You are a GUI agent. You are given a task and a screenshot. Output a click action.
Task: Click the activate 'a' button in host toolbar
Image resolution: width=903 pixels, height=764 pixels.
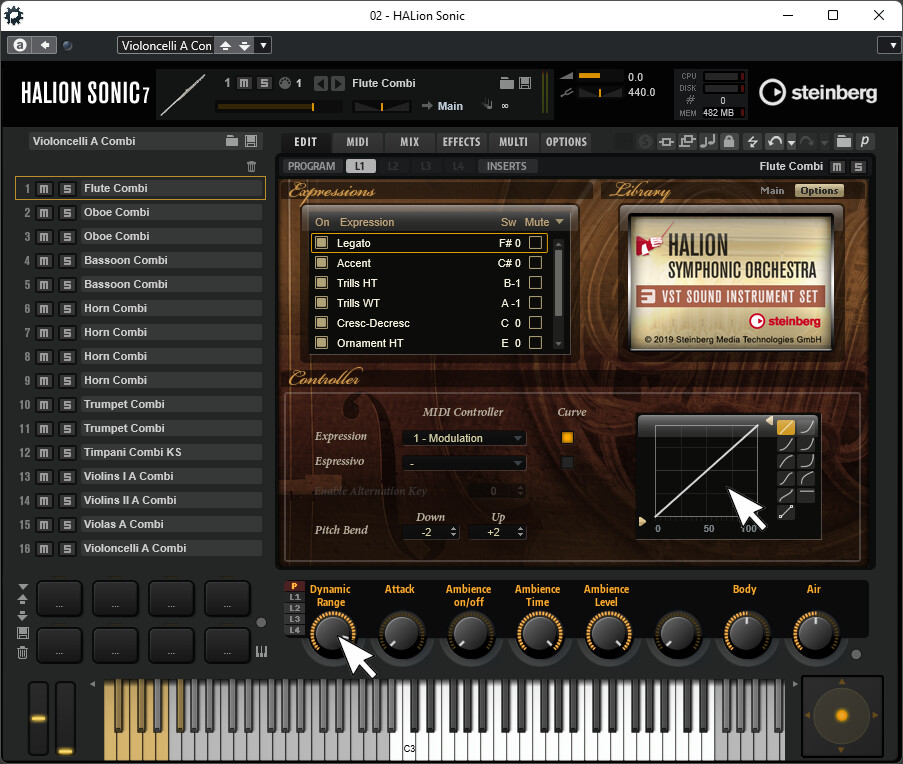pos(20,45)
